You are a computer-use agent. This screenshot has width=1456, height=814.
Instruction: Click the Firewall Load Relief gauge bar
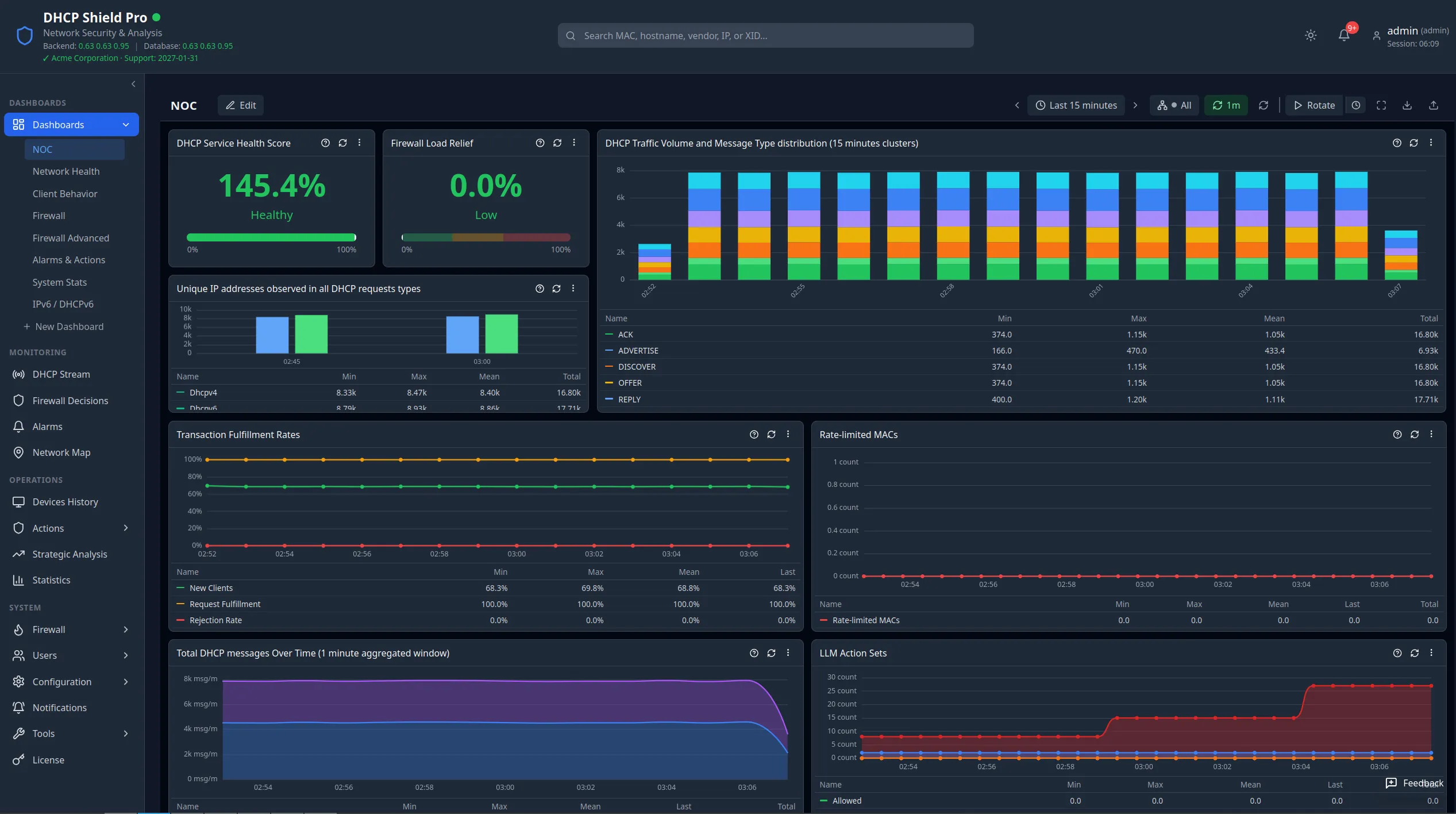(486, 237)
